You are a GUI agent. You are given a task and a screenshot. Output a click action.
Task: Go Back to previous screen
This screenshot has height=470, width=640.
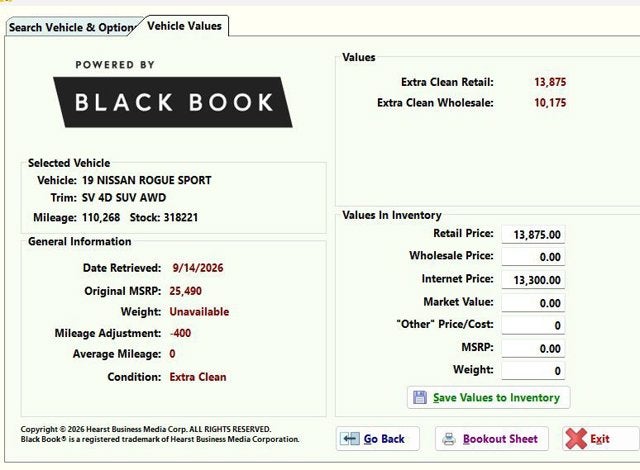(x=378, y=439)
